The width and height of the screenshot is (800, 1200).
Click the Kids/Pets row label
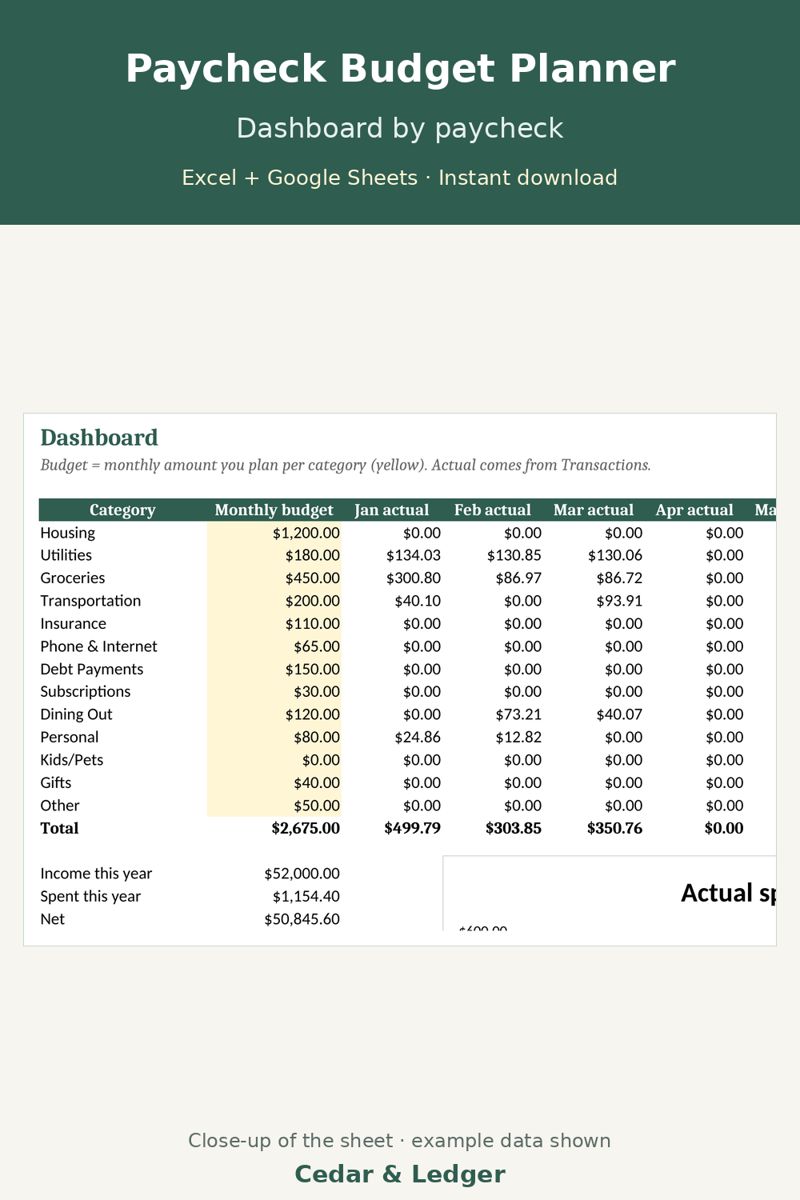tap(72, 760)
